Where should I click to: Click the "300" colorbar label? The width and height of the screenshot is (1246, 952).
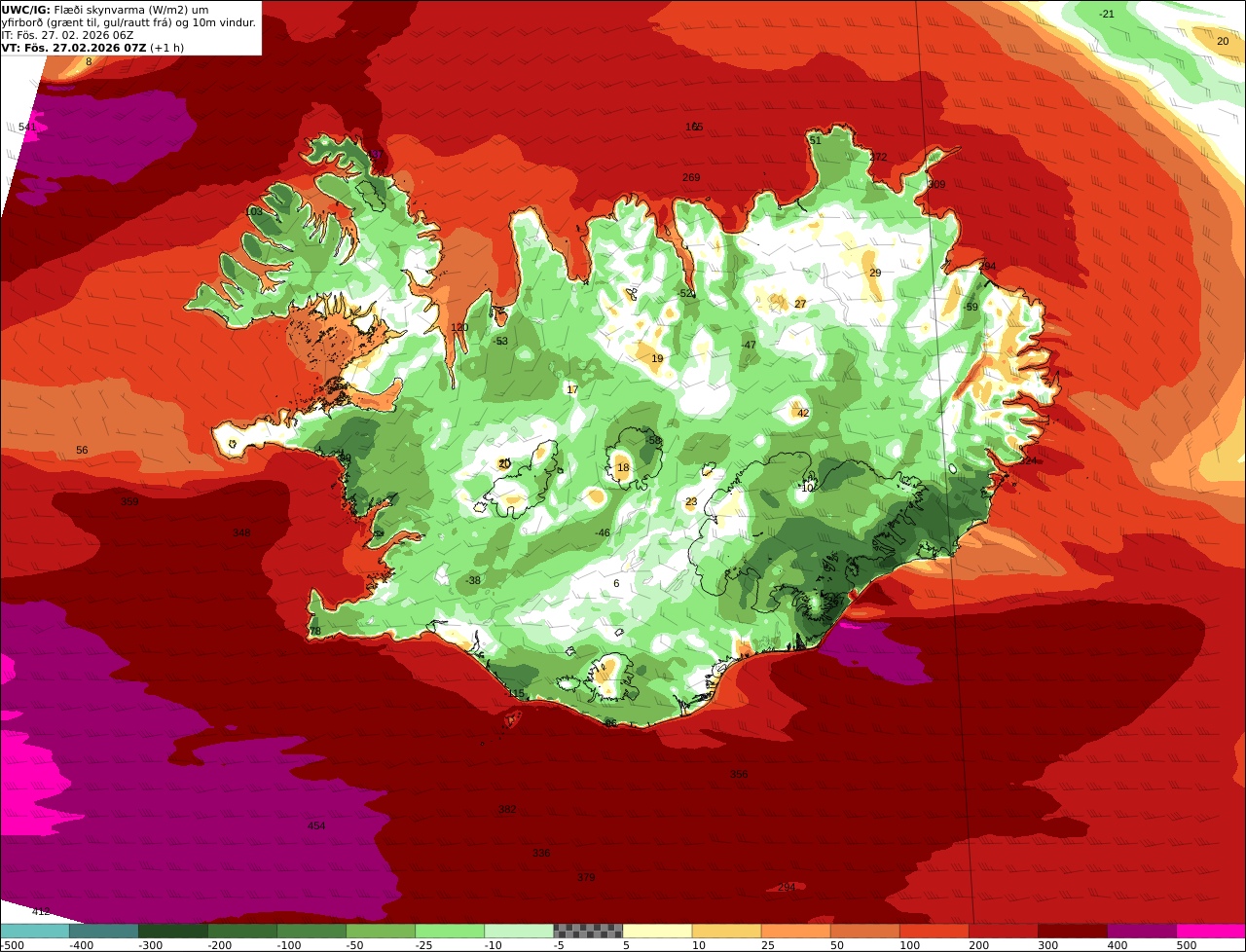click(1047, 945)
